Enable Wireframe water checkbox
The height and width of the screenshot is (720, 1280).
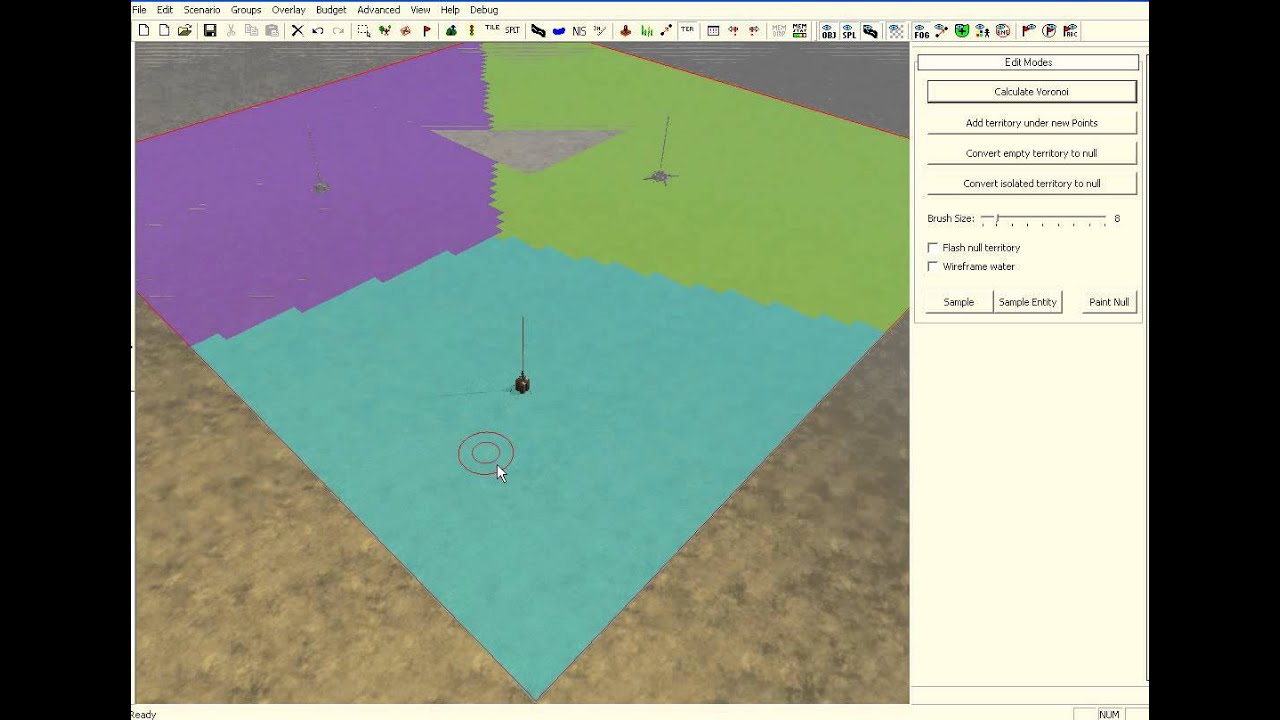point(933,266)
